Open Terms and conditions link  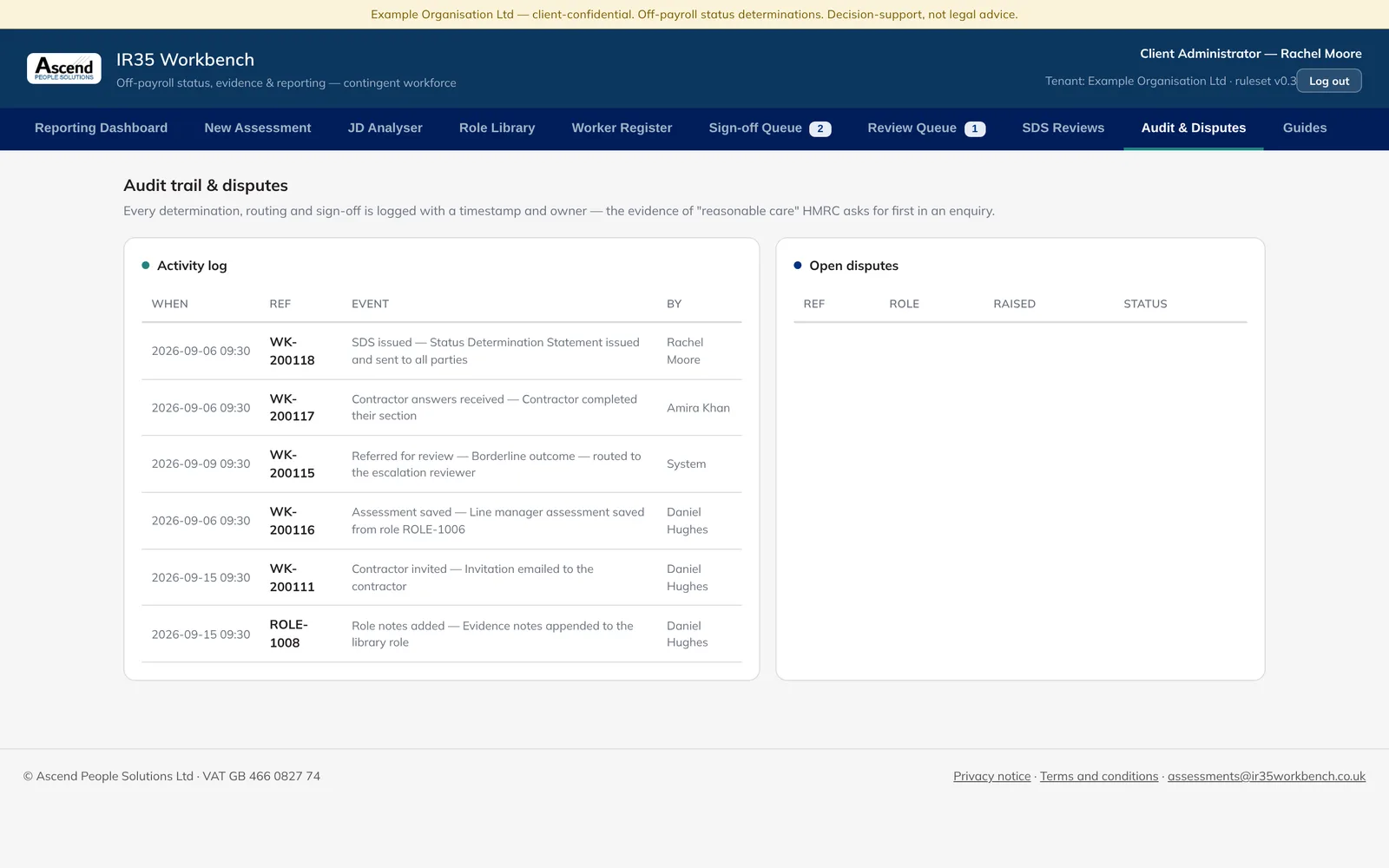[1099, 776]
